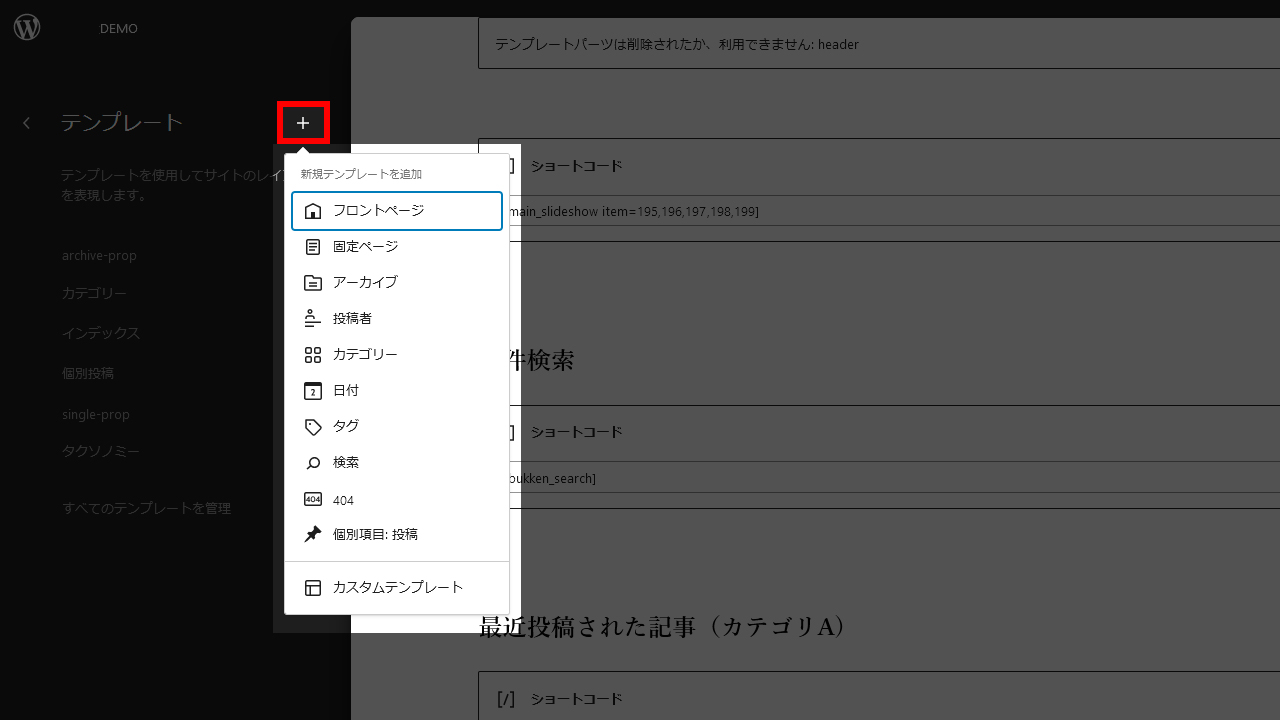Viewport: 1280px width, 720px height.
Task: Choose 個別項目: 投稿 template option
Action: 397,535
